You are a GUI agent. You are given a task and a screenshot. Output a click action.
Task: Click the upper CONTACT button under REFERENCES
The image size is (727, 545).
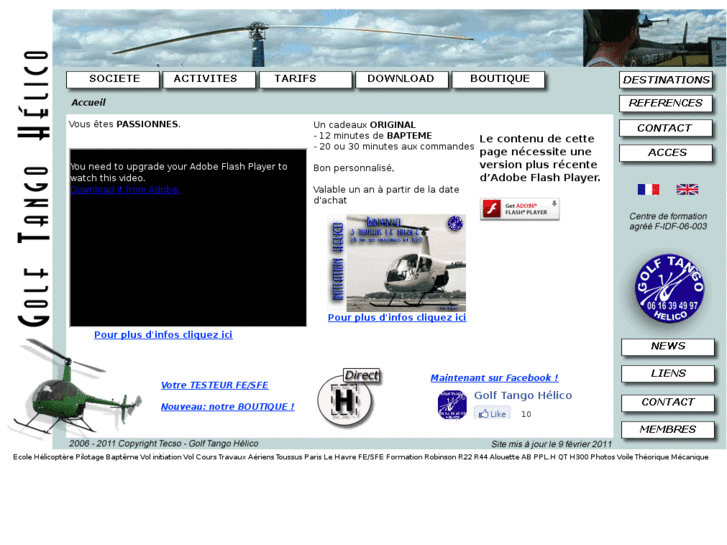click(x=666, y=128)
